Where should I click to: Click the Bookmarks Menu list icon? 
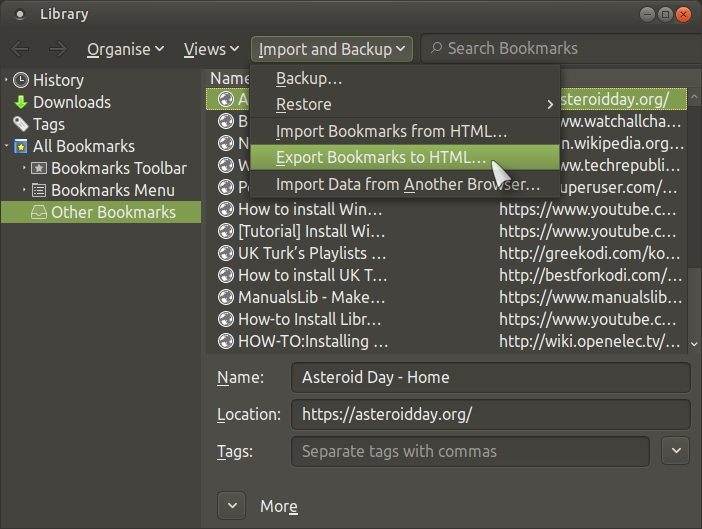[x=39, y=190]
